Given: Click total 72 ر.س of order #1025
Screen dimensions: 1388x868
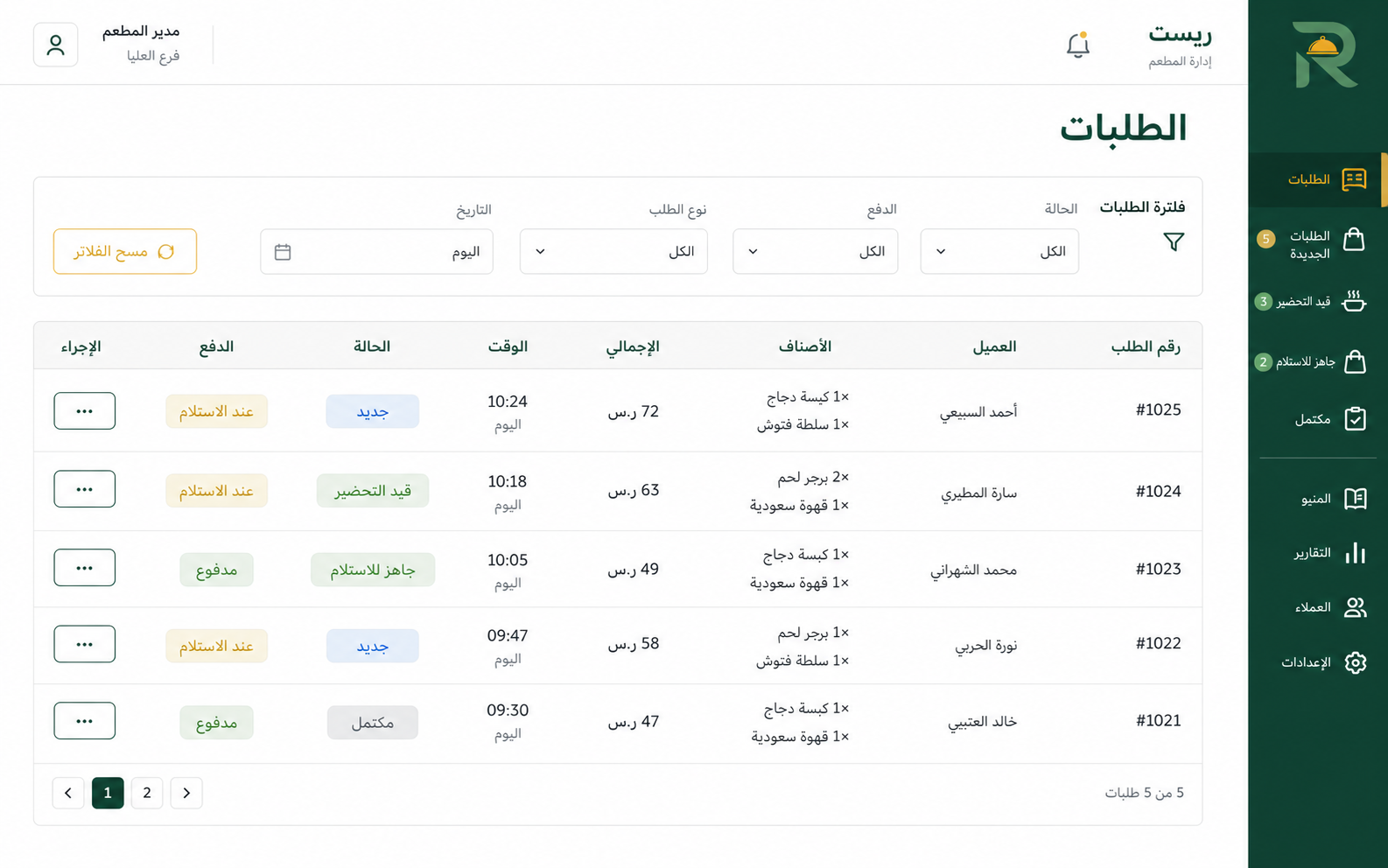Looking at the screenshot, I should pos(634,411).
